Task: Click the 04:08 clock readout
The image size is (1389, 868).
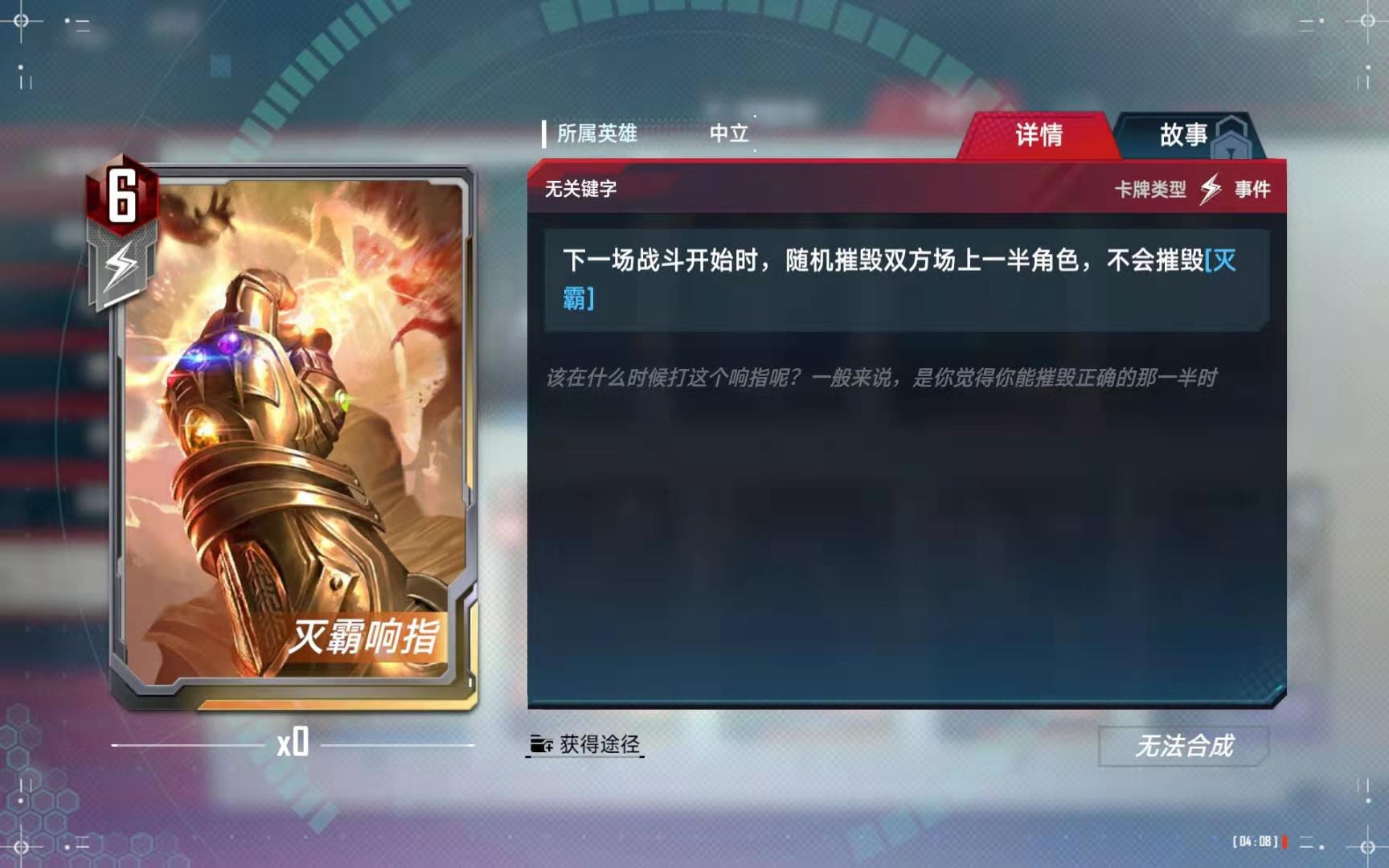Action: [x=1256, y=841]
